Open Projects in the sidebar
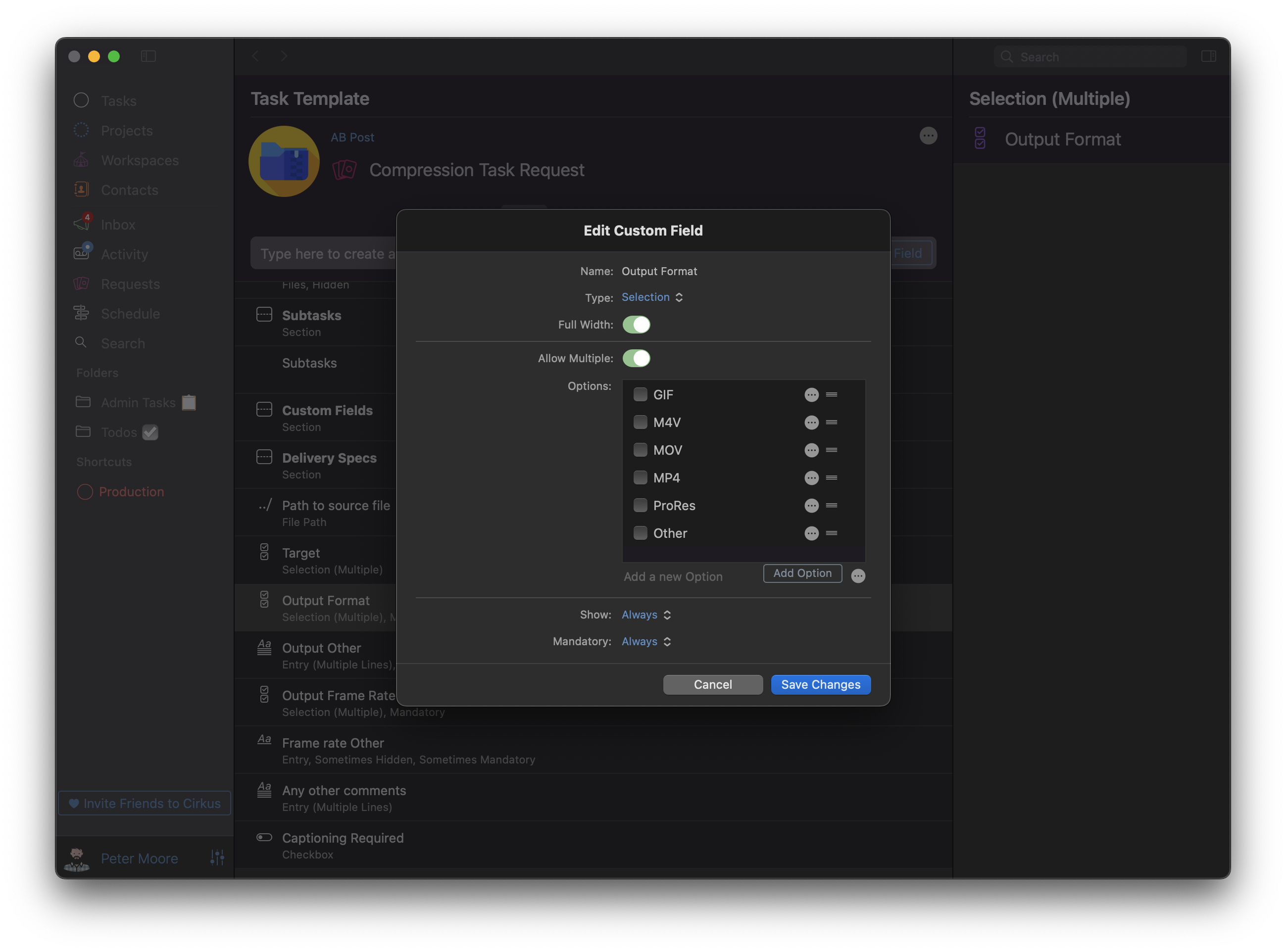Viewport: 1286px width, 952px height. pos(126,131)
